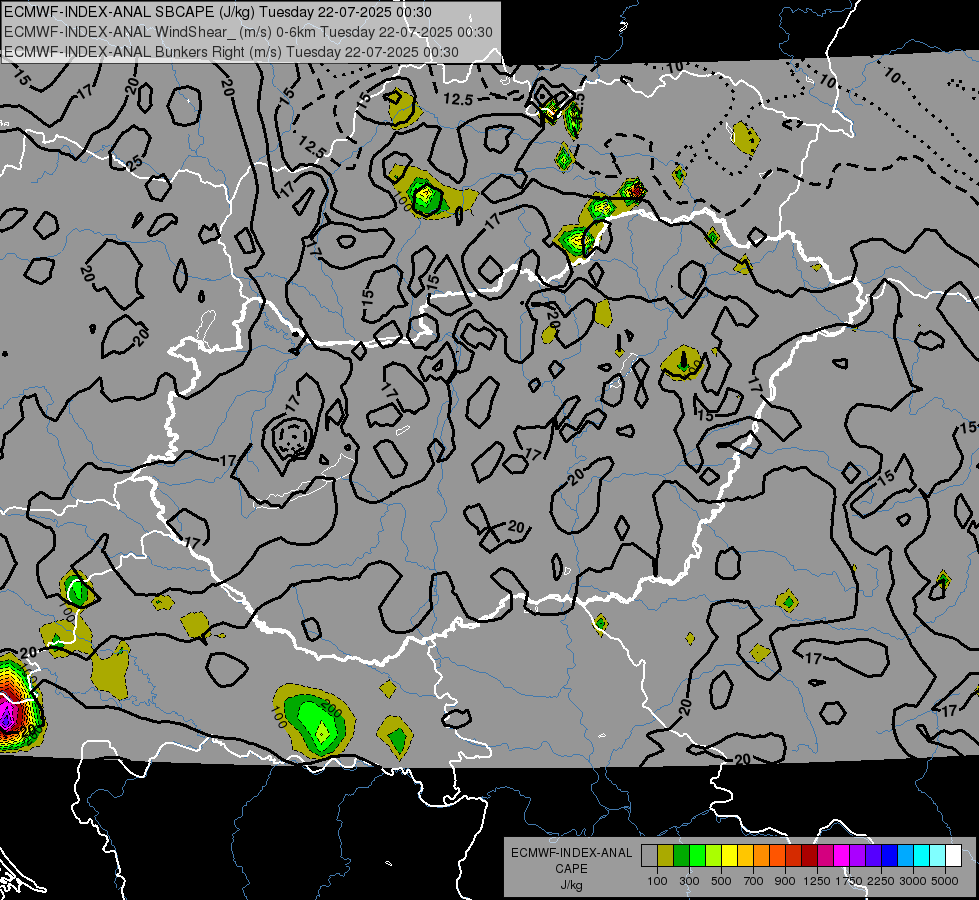Select the magenta swatch left of 1750
979x900 pixels.
point(842,856)
